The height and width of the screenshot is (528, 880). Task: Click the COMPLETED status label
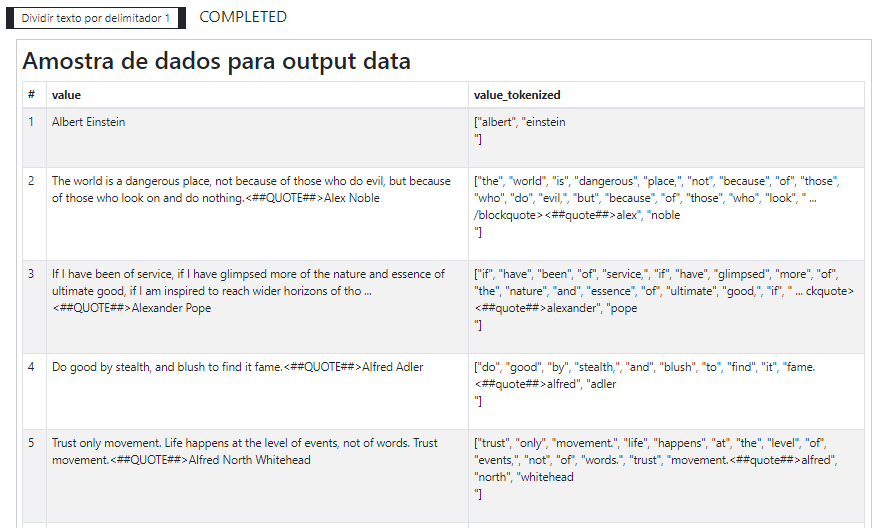tap(243, 17)
